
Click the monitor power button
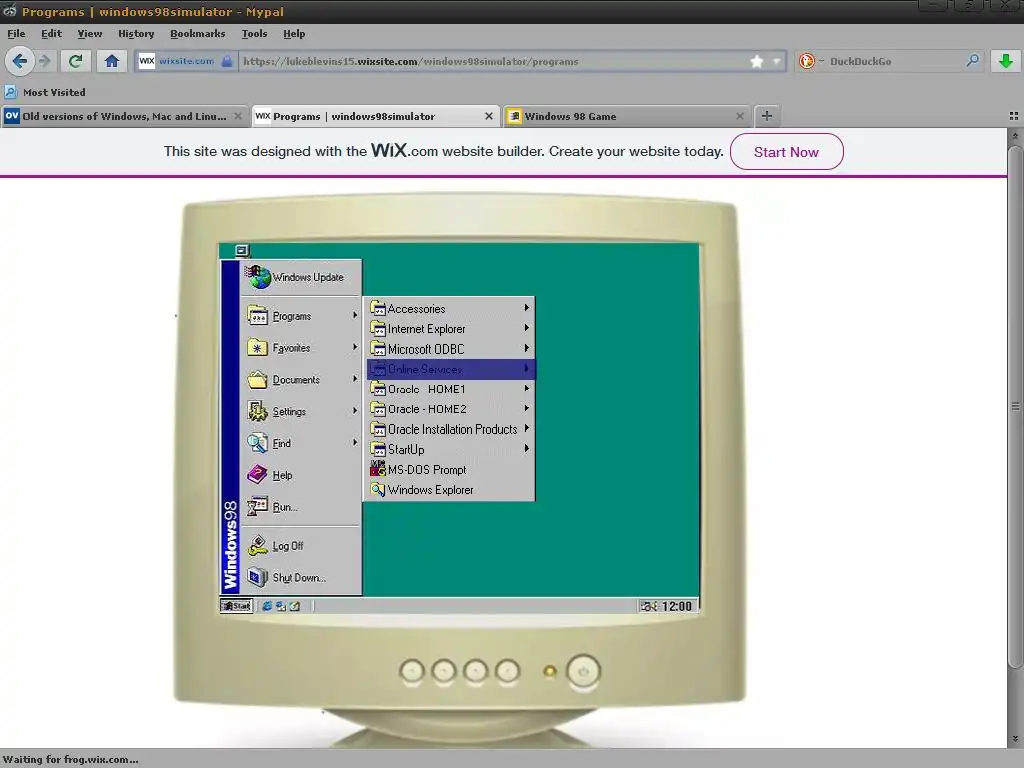tap(583, 671)
